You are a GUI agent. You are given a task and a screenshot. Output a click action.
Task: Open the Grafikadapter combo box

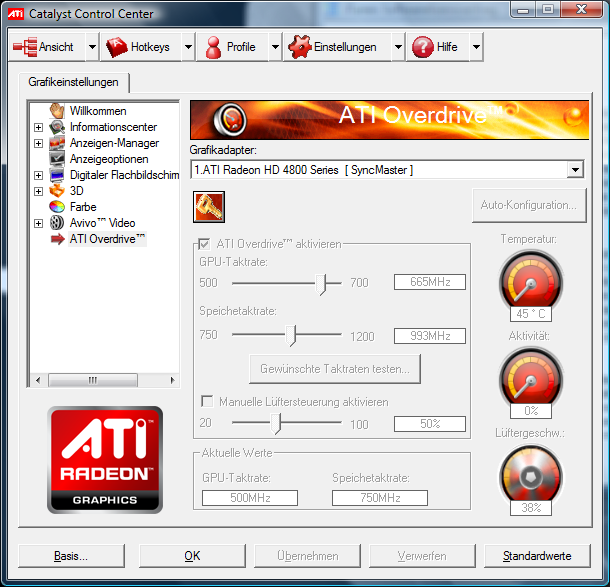387,170
